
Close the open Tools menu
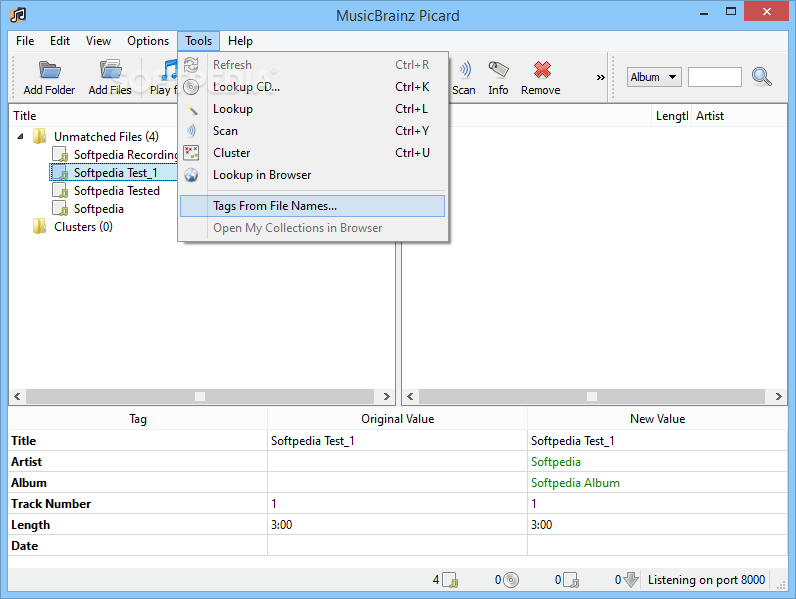[x=198, y=41]
